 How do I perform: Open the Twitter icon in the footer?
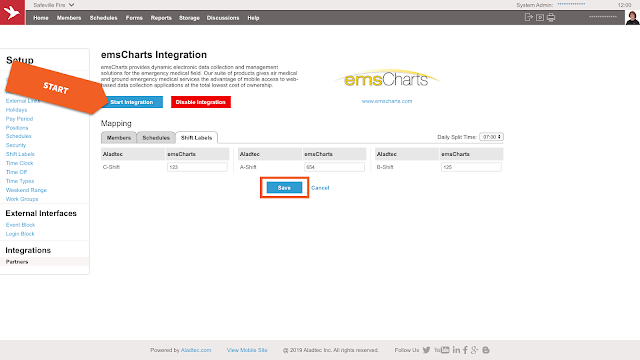427,350
